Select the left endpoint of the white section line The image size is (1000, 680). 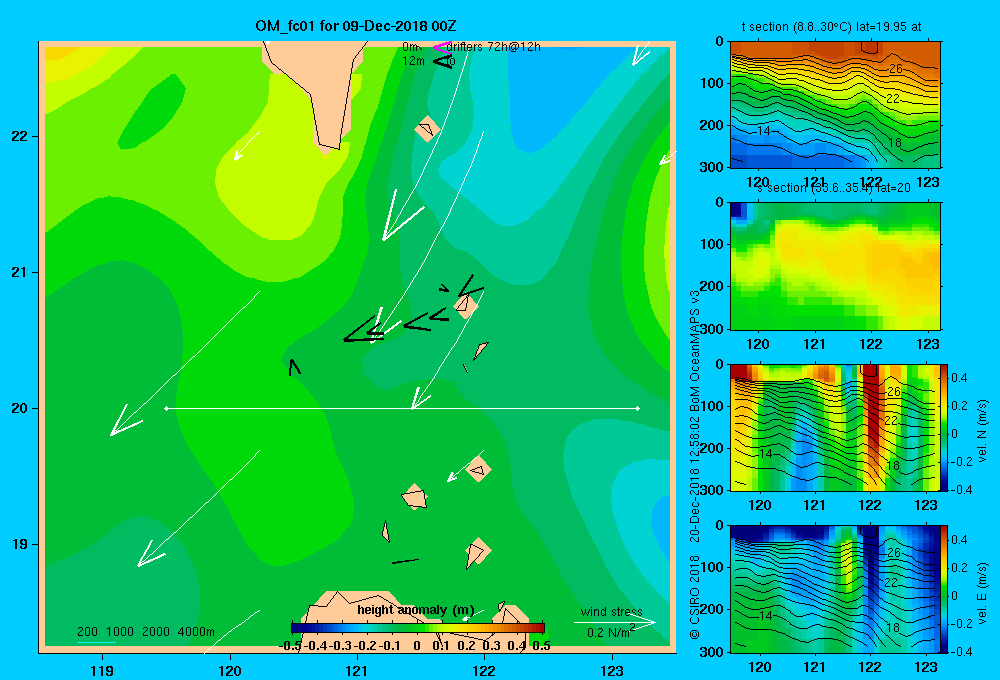click(x=166, y=408)
